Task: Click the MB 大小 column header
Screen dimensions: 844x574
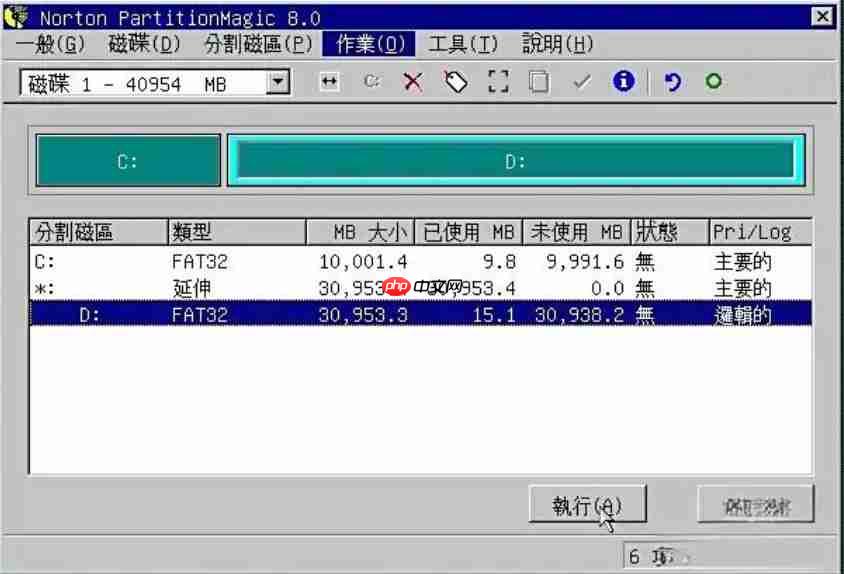Action: (360, 232)
